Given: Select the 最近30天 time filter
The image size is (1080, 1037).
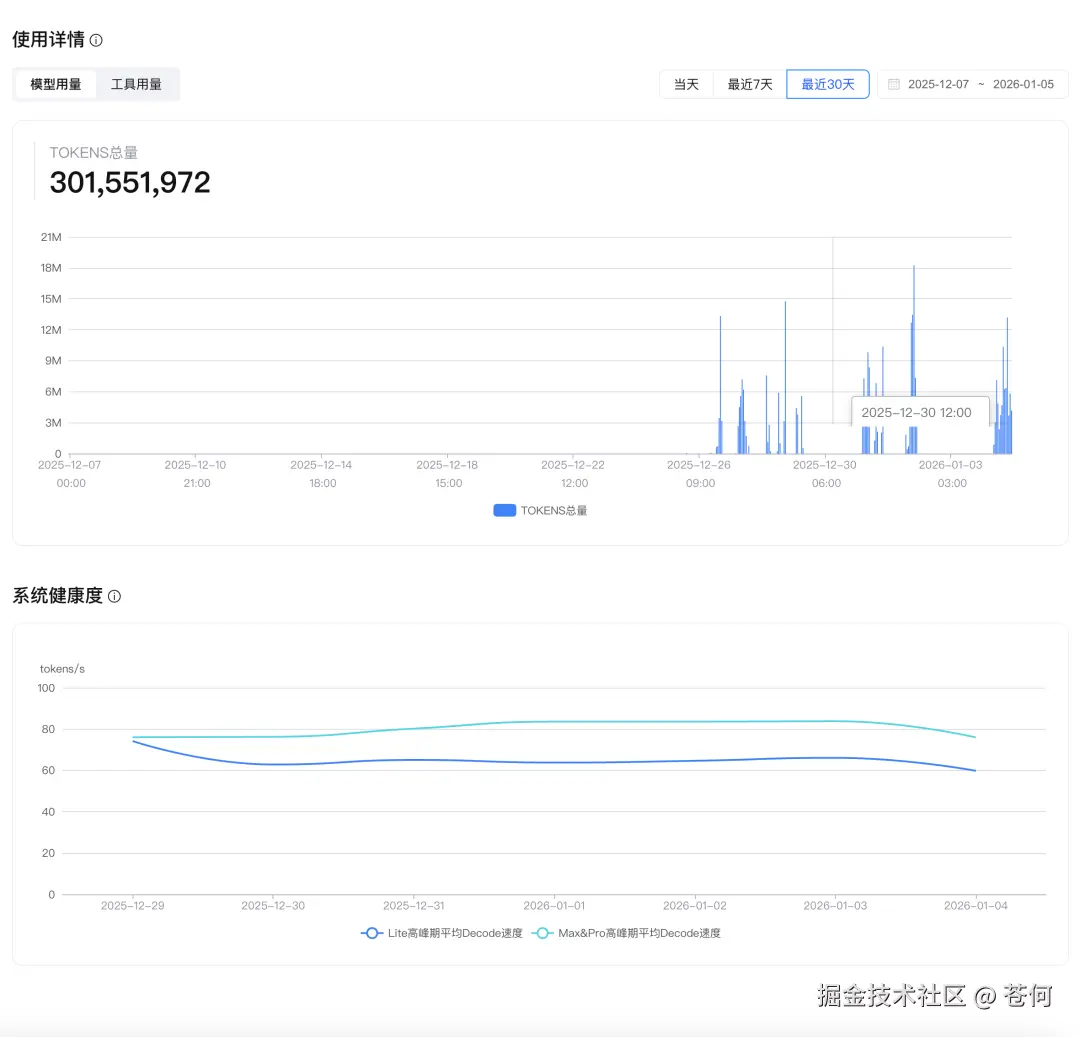Looking at the screenshot, I should pos(827,84).
